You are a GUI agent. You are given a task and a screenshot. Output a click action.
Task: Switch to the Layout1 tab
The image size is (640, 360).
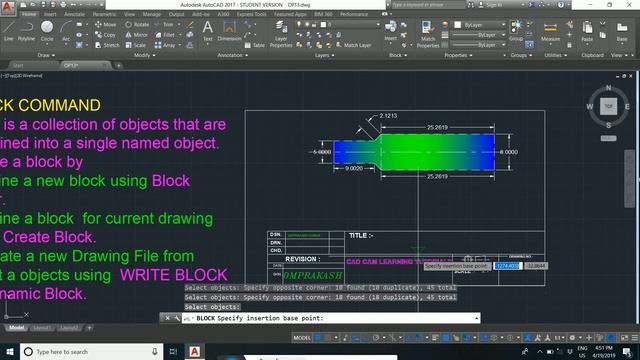pos(42,328)
